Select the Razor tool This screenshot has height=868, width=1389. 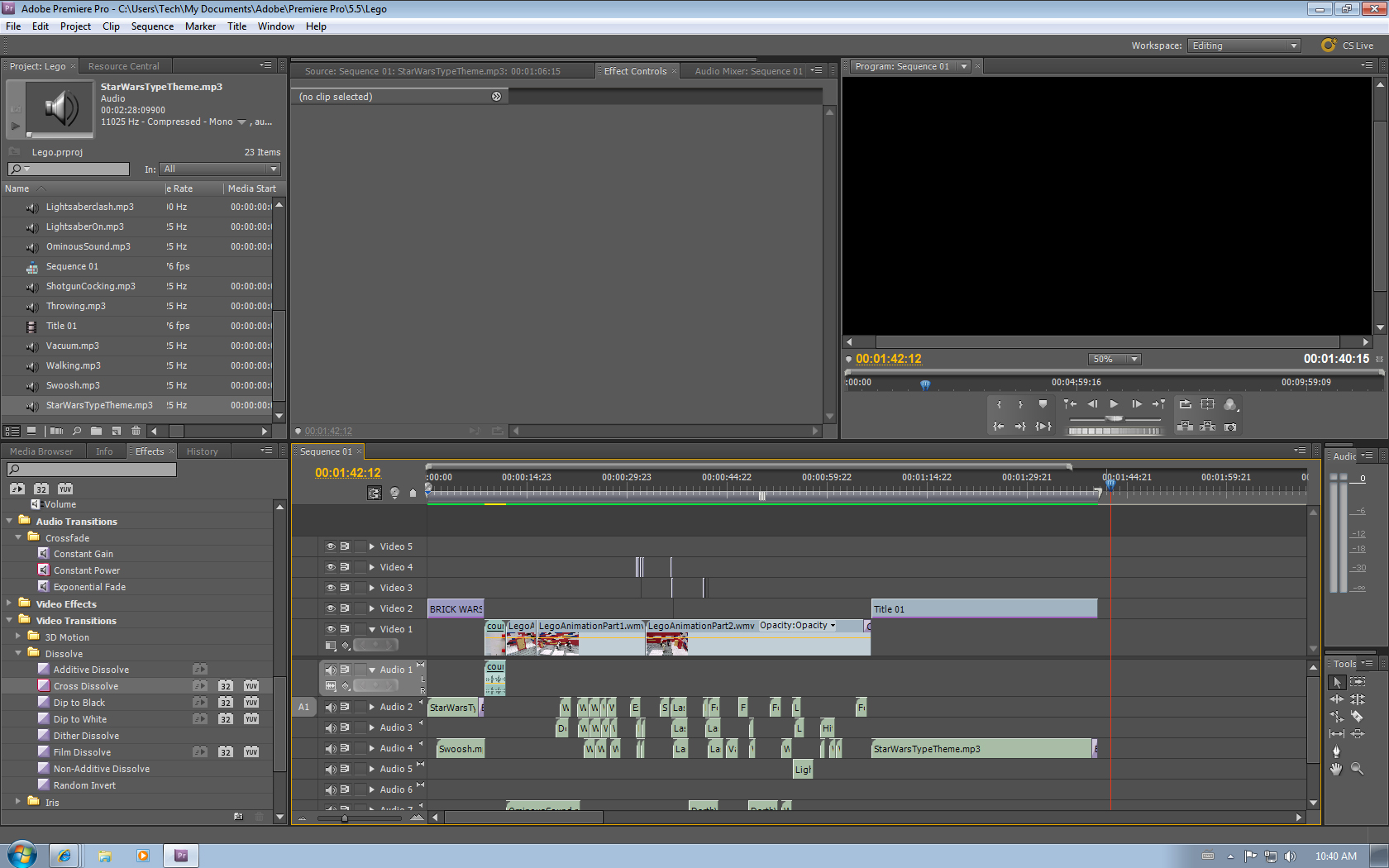(1358, 717)
